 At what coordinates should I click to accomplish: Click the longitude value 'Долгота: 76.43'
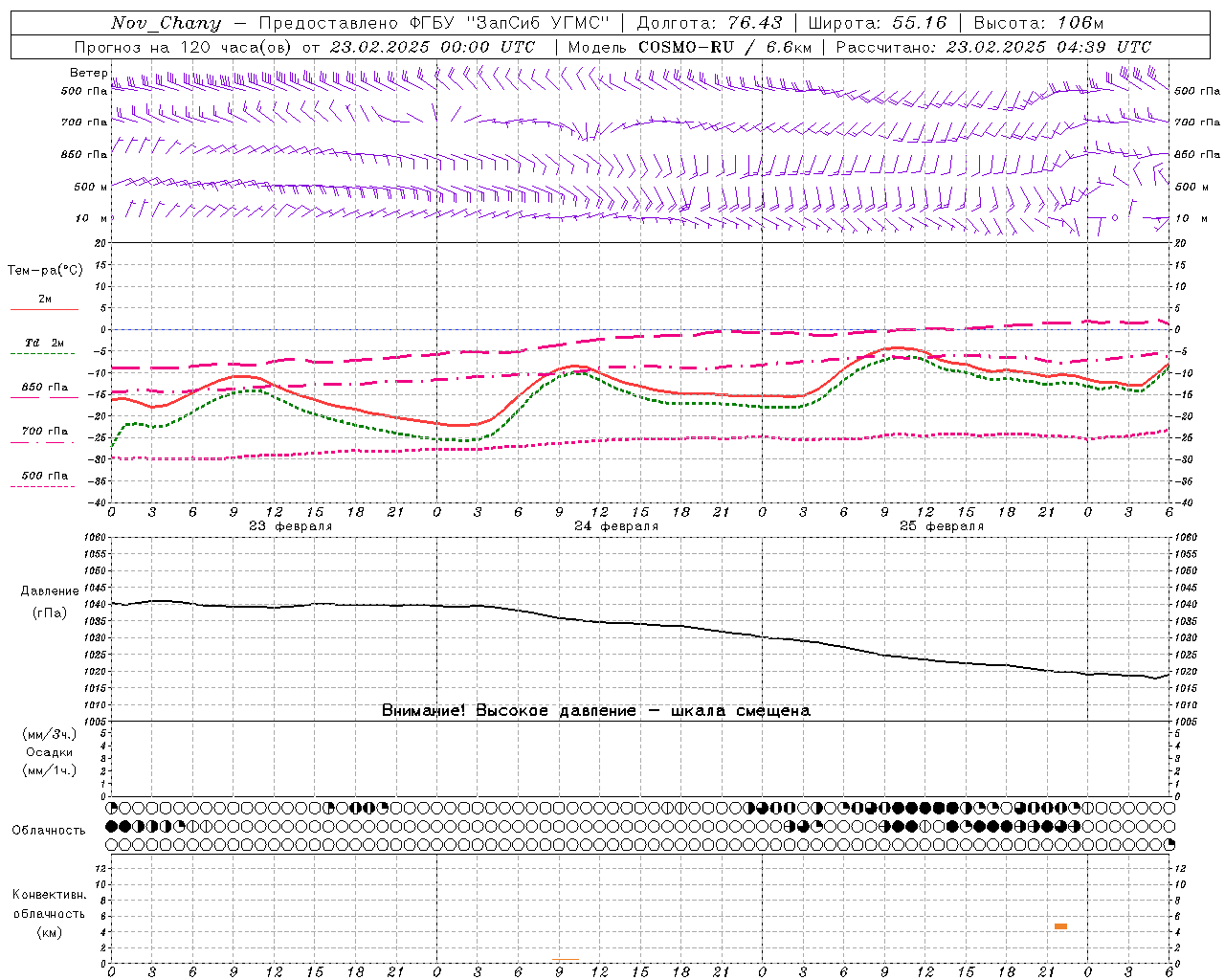pyautogui.click(x=709, y=23)
